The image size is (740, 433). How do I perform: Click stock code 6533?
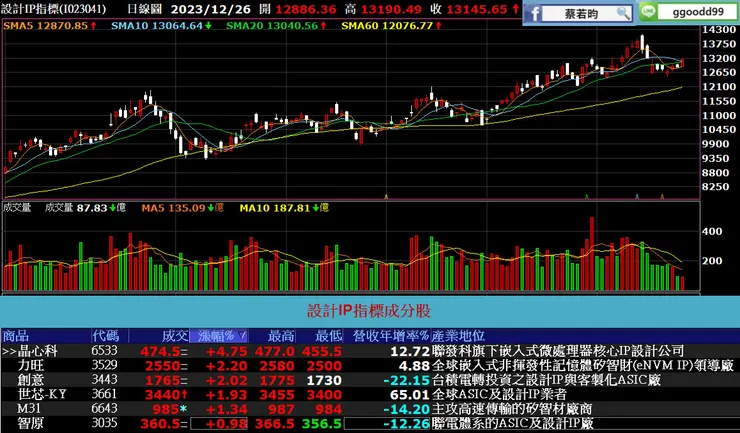(104, 350)
